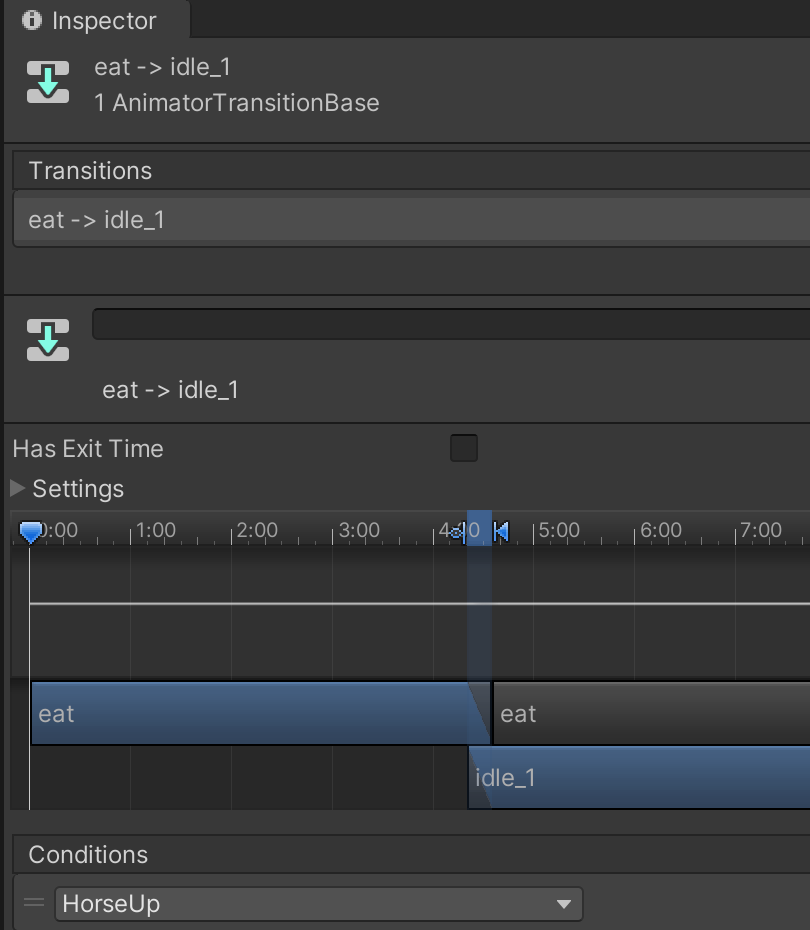Click the transition icon beside the name field
This screenshot has height=930, width=810.
pos(48,340)
